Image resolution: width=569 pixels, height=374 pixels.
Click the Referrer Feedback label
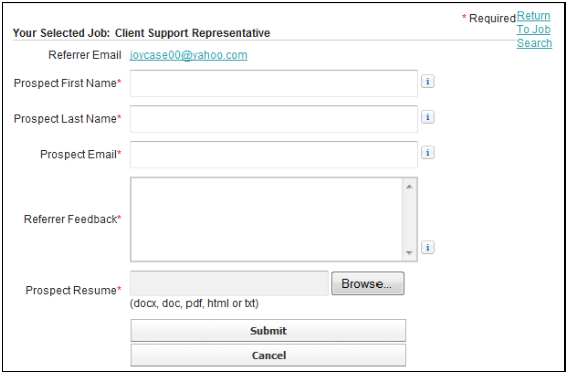pos(73,219)
